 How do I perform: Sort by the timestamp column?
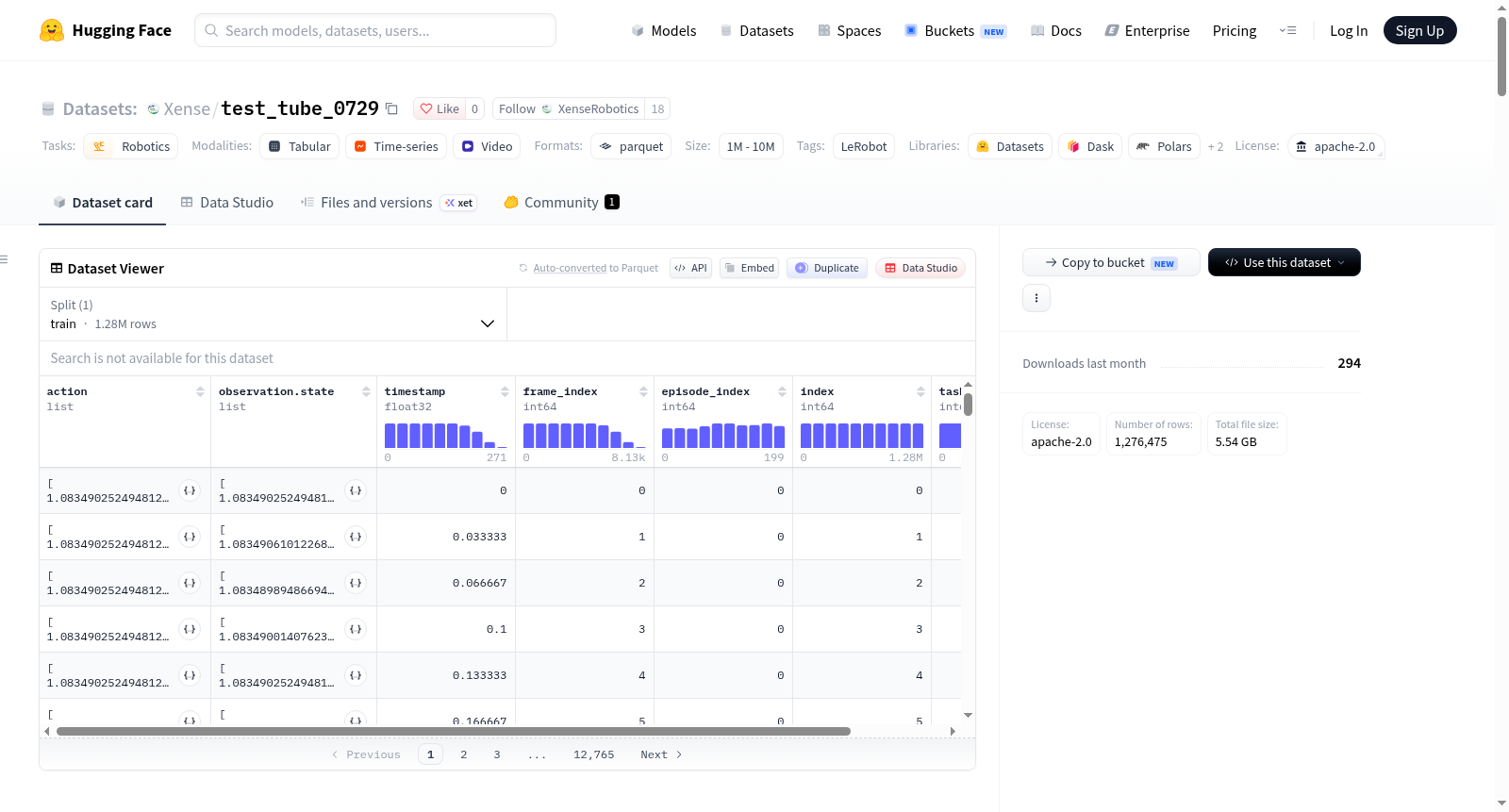click(505, 391)
